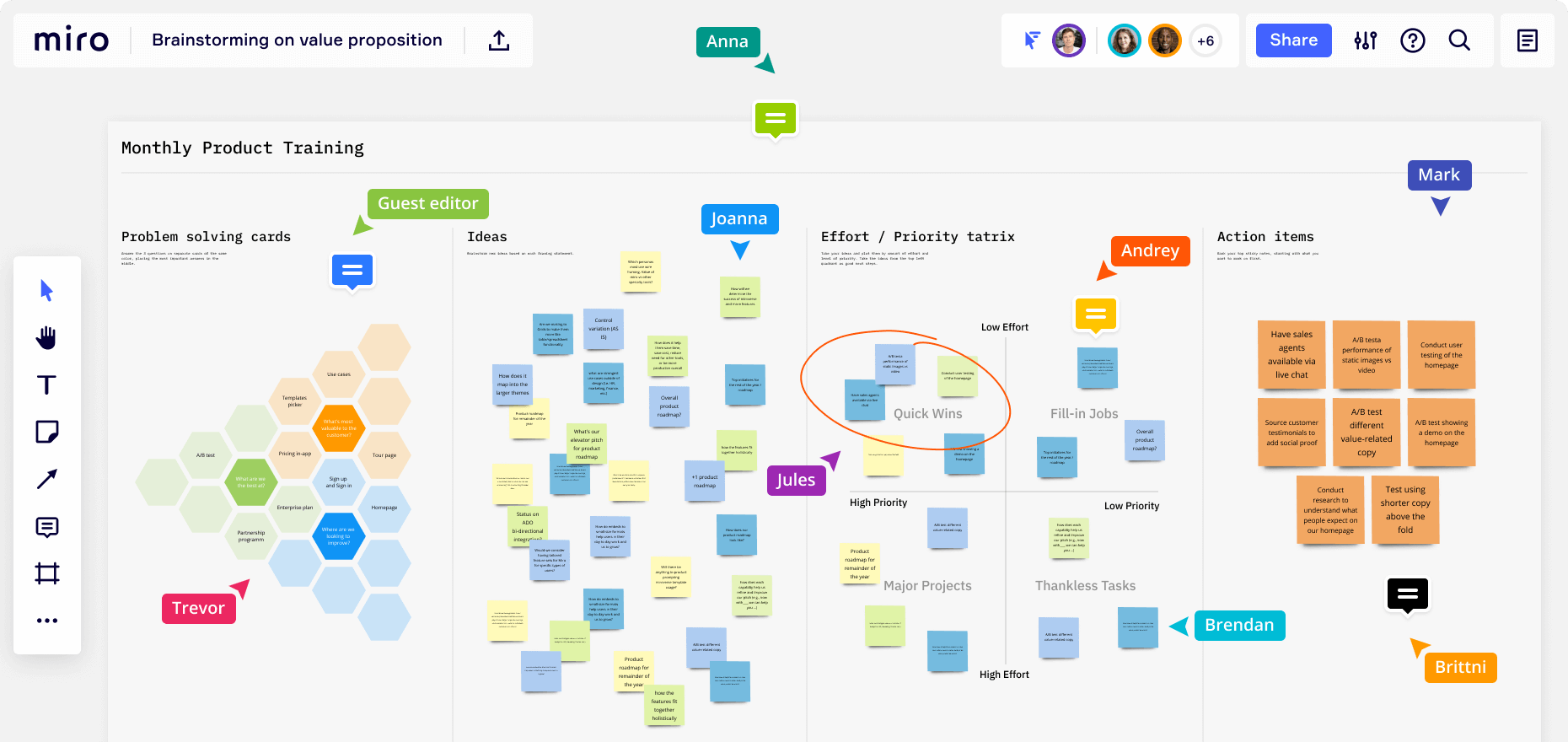The width and height of the screenshot is (1568, 742).
Task: Click the export board upload icon
Action: pos(499,40)
